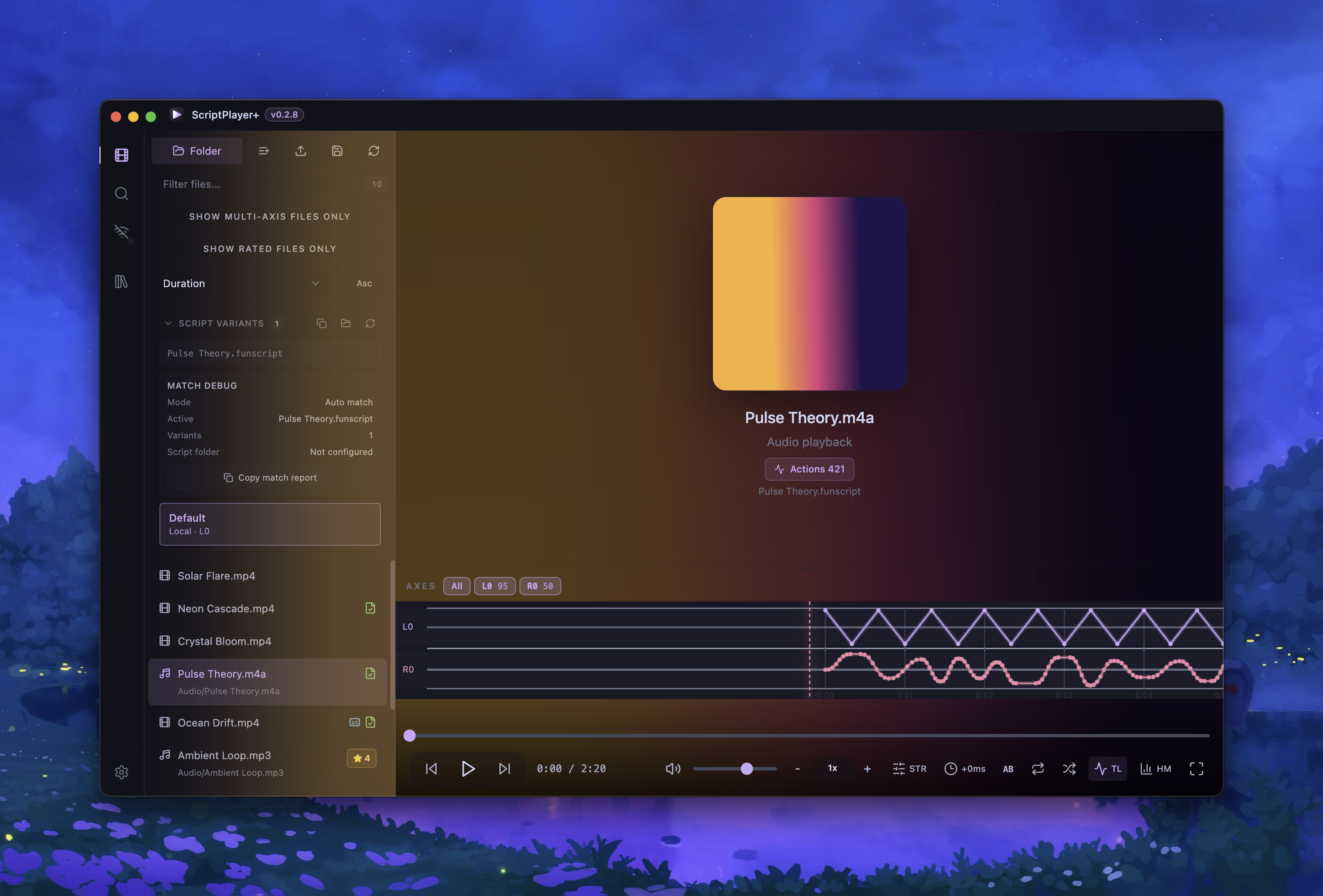The height and width of the screenshot is (896, 1323).
Task: Click the Folder button
Action: click(197, 151)
